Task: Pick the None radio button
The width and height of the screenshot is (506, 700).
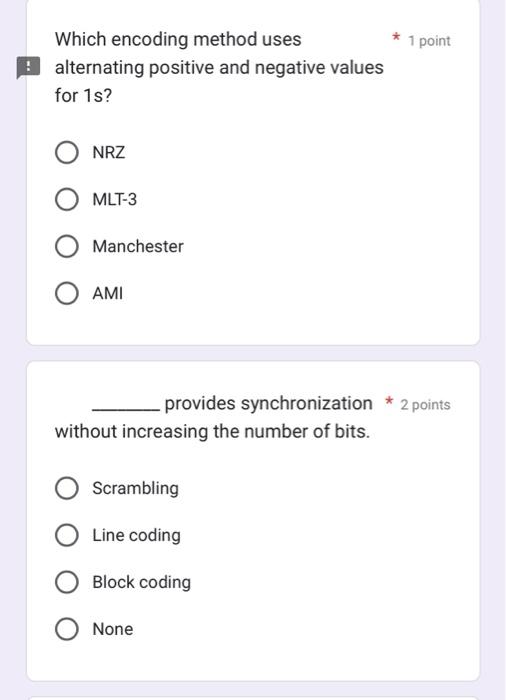Action: (67, 629)
